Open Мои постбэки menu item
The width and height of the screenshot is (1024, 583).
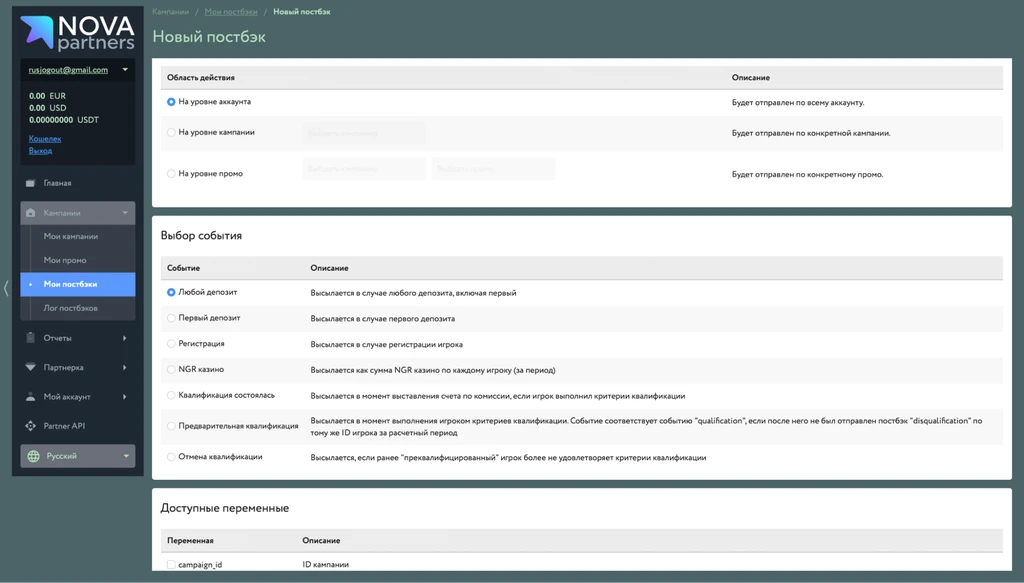[x=78, y=284]
